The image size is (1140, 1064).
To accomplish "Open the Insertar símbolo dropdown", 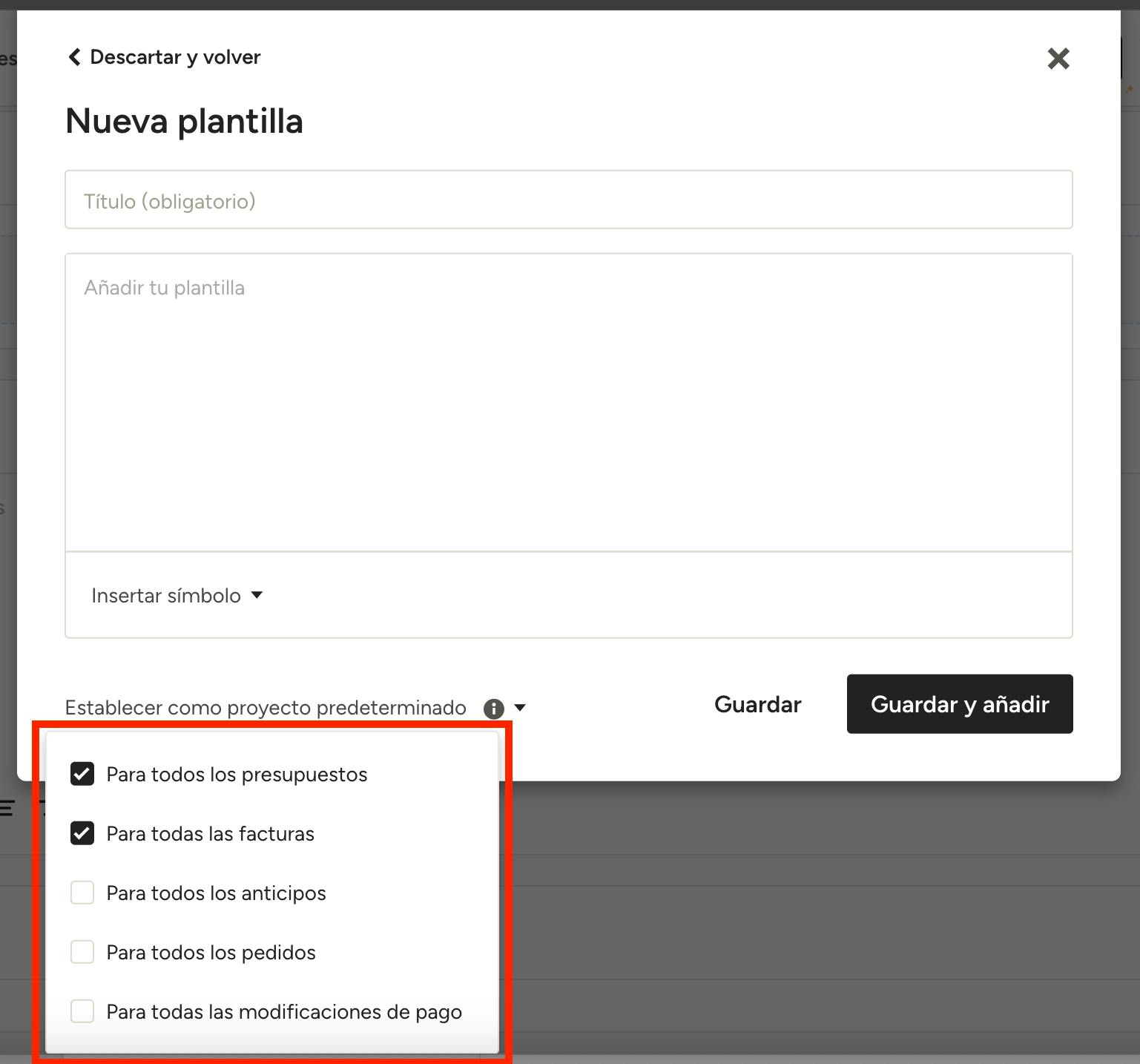I will pos(177,596).
